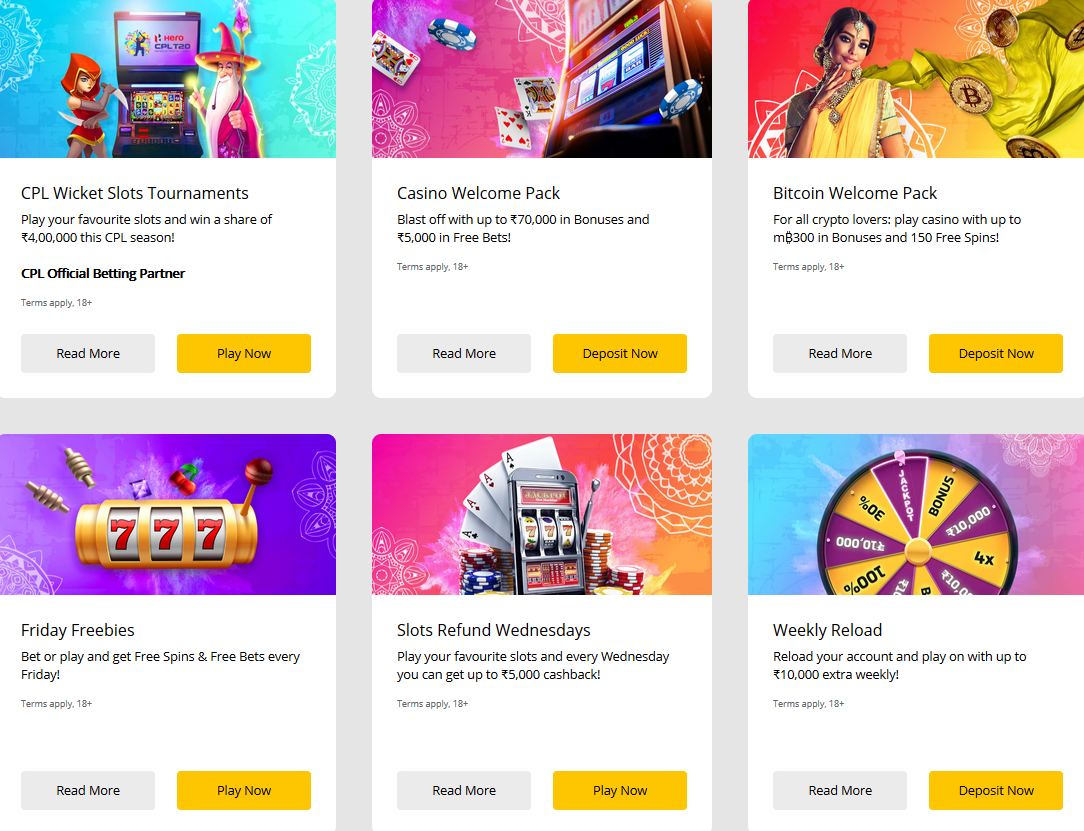This screenshot has height=831, width=1084.
Task: Click Play Now under Slots Refund Wednesdays
Action: pyautogui.click(x=620, y=790)
